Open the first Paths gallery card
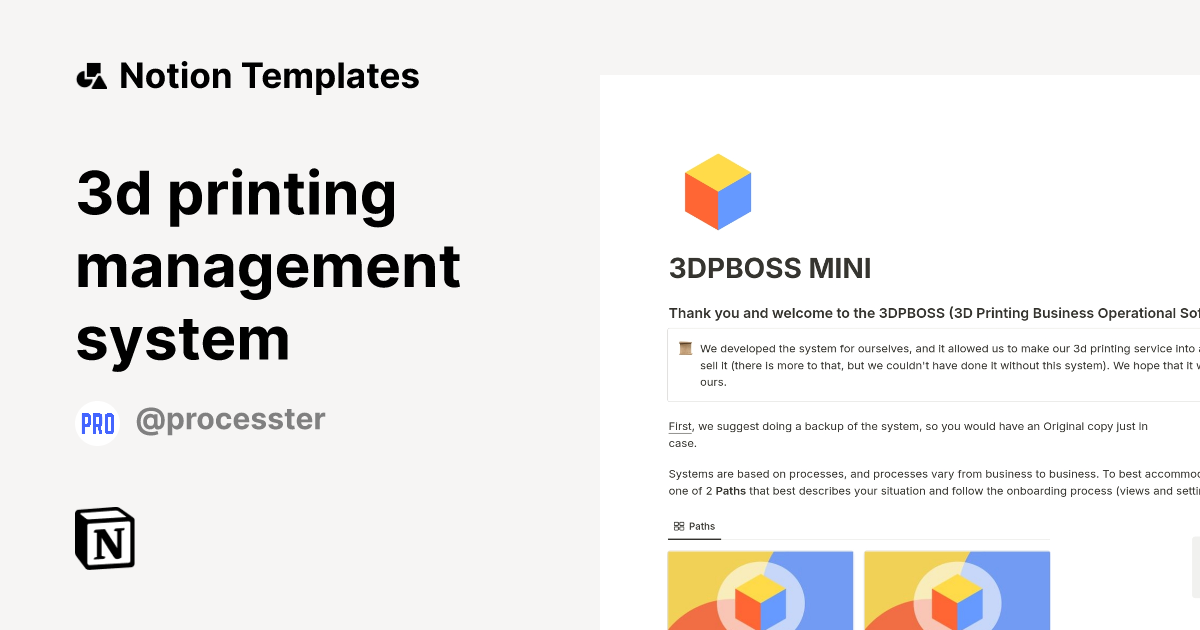This screenshot has height=630, width=1200. (x=760, y=590)
